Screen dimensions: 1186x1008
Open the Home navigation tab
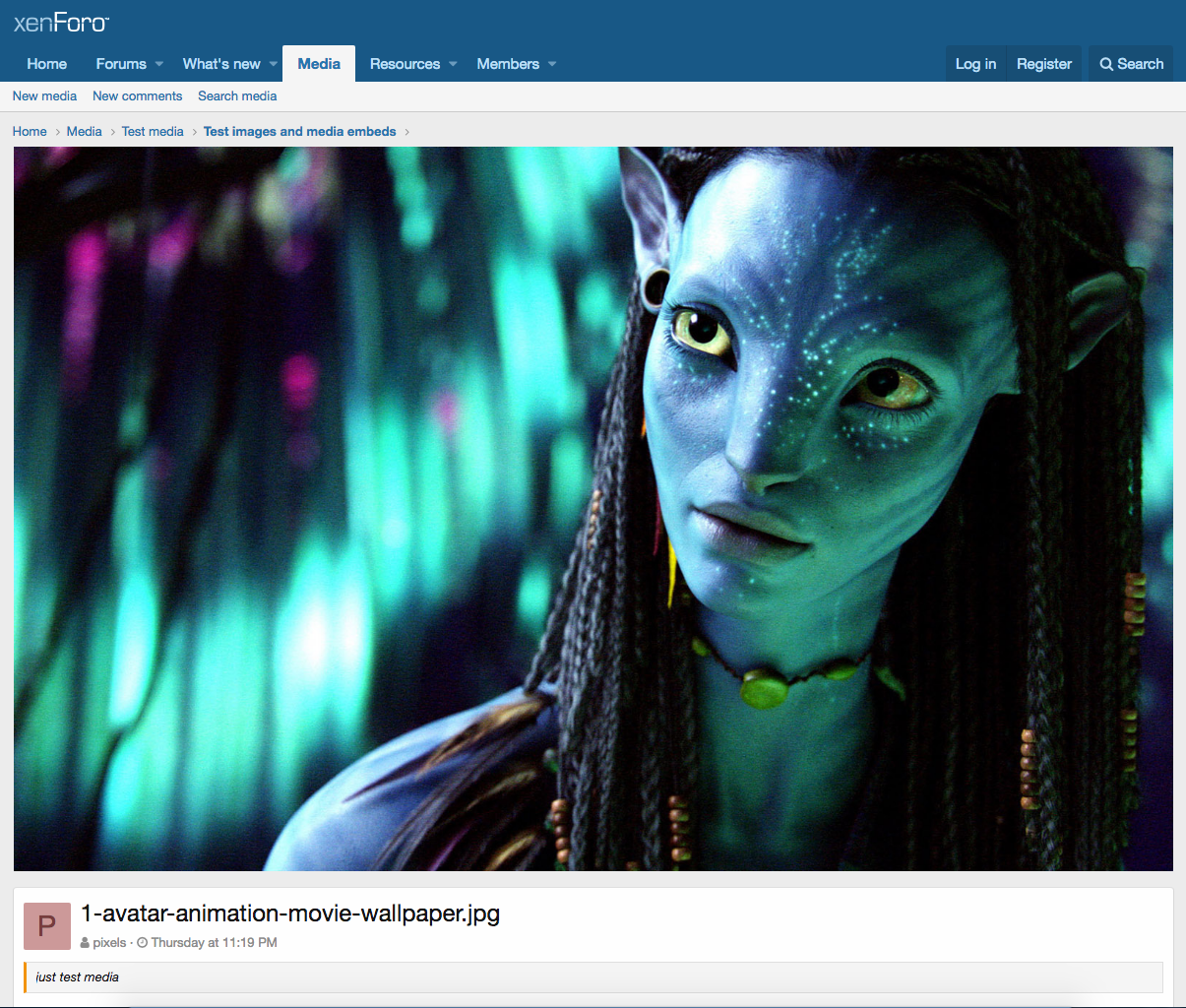click(47, 64)
